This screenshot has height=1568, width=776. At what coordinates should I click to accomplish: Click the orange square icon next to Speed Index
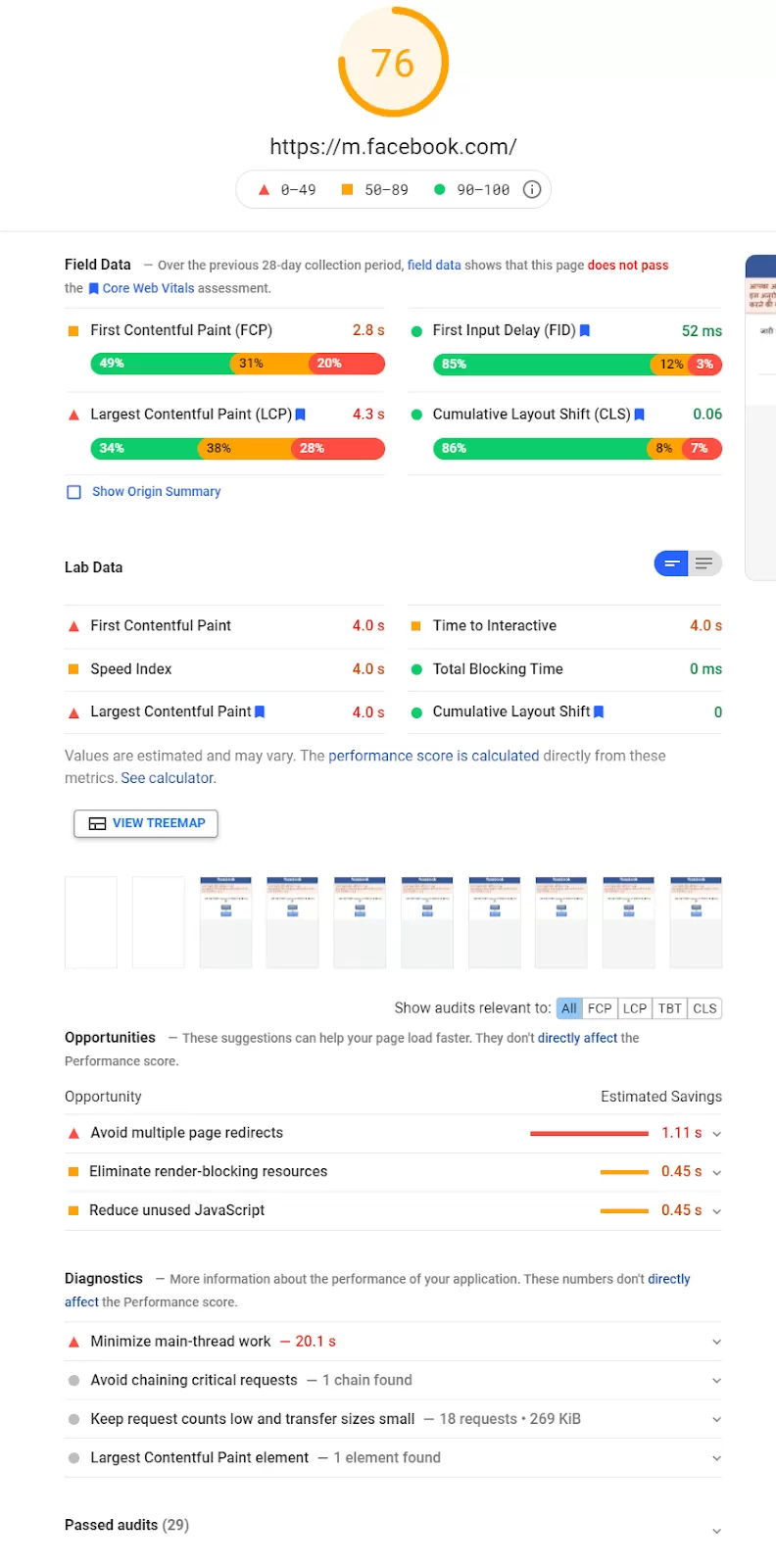click(x=73, y=668)
